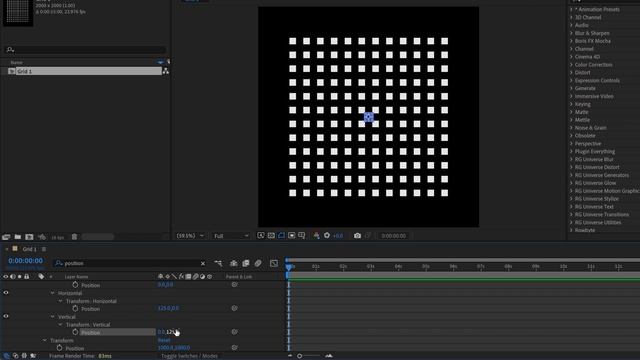Select the Grid 1 timeline tab

[29, 249]
